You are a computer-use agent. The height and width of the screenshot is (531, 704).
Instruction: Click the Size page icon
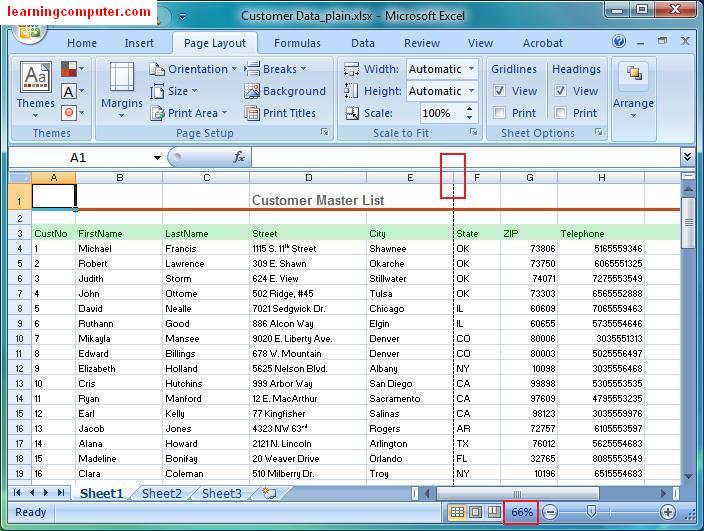[x=157, y=91]
